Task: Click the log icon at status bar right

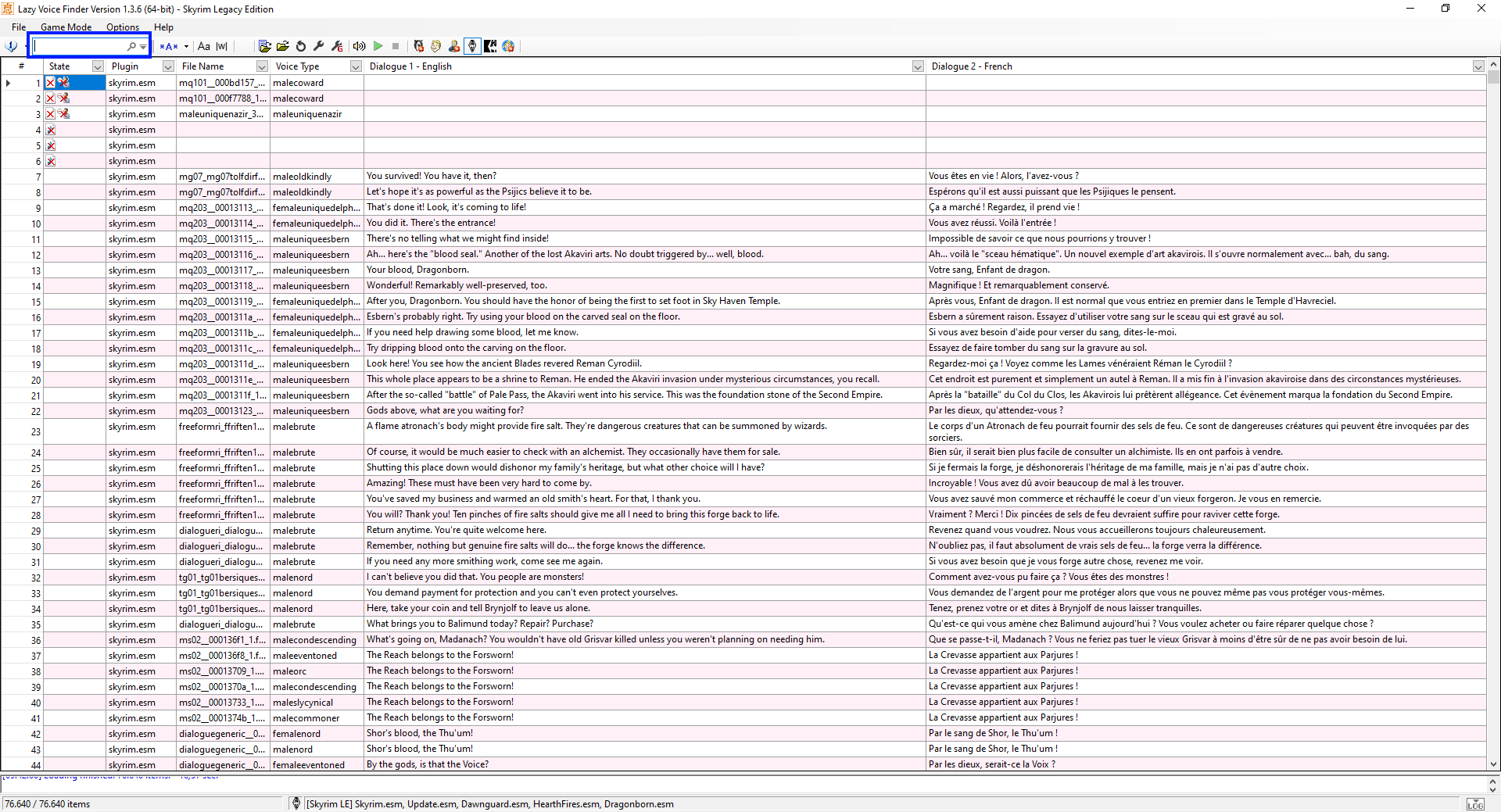Action: [x=1476, y=804]
